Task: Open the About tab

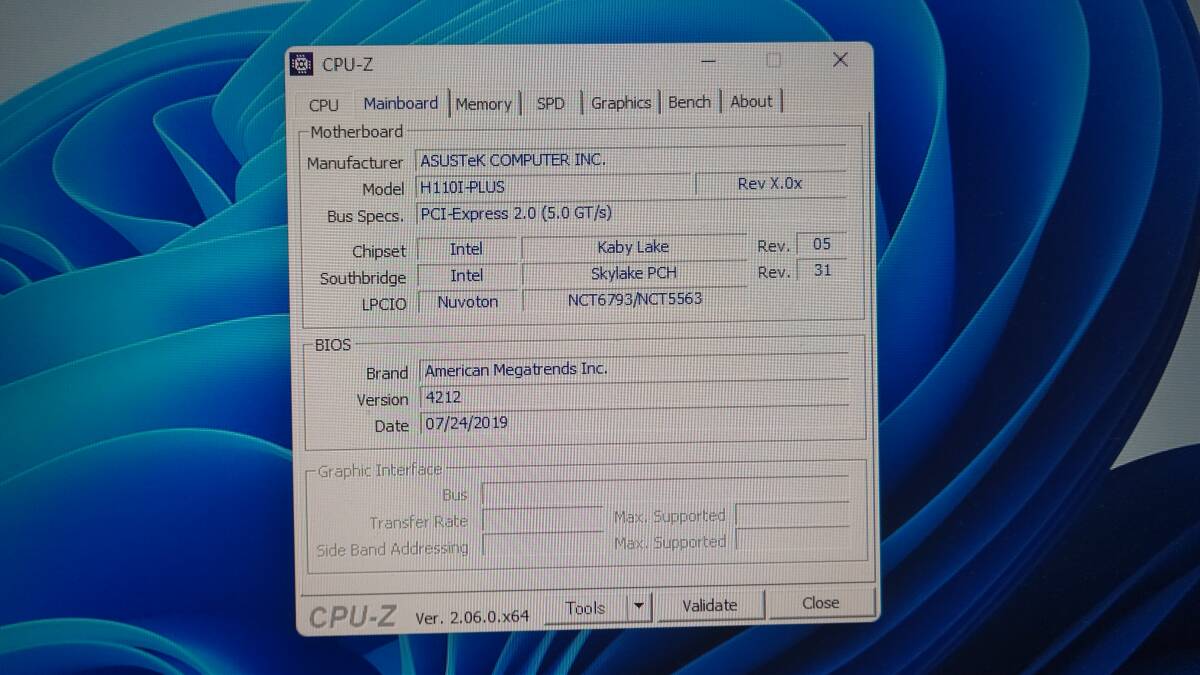Action: [751, 101]
